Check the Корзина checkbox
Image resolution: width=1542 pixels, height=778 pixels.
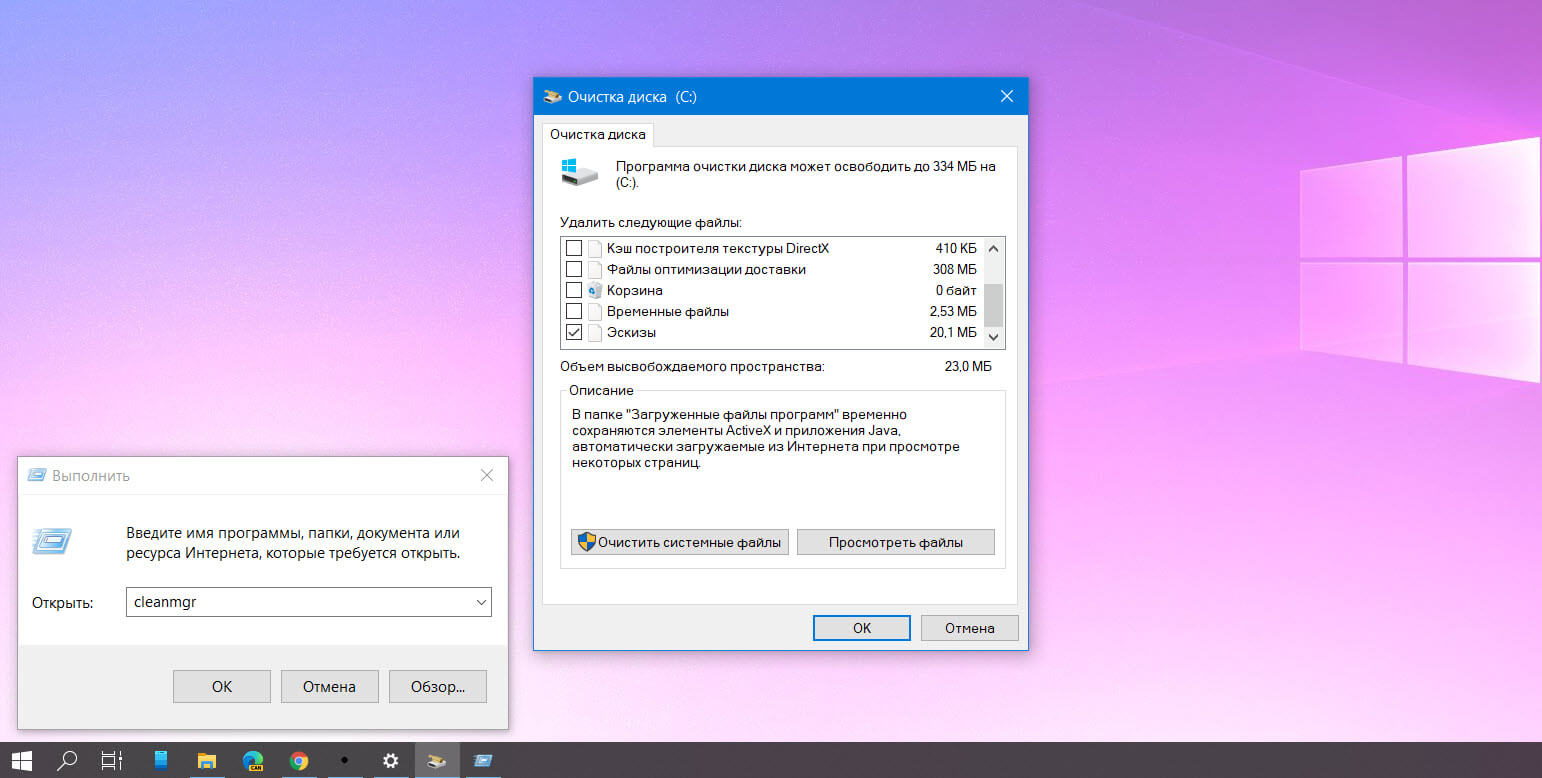(574, 290)
